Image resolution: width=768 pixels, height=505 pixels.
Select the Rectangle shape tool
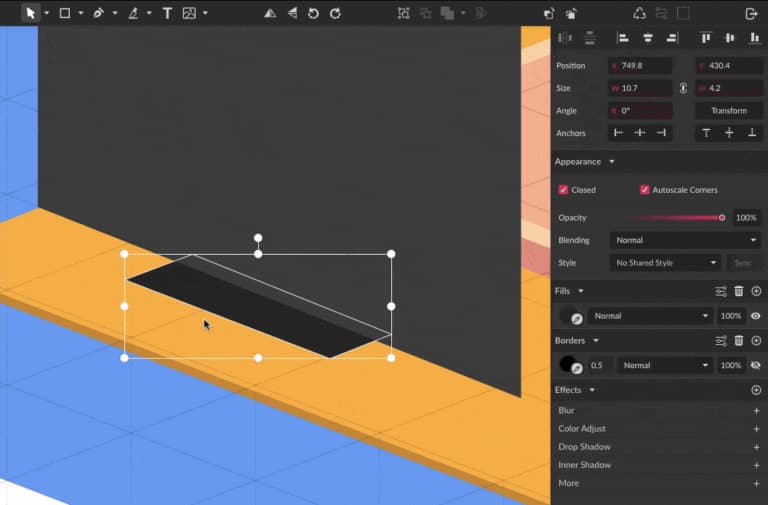65,13
